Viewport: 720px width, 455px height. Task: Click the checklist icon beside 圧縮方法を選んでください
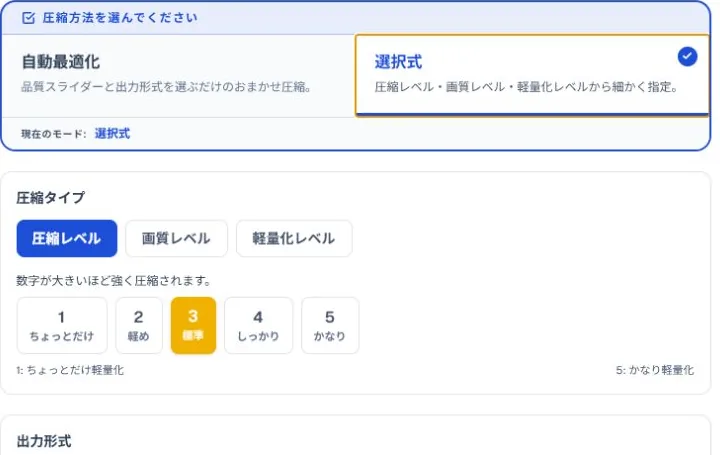point(28,18)
